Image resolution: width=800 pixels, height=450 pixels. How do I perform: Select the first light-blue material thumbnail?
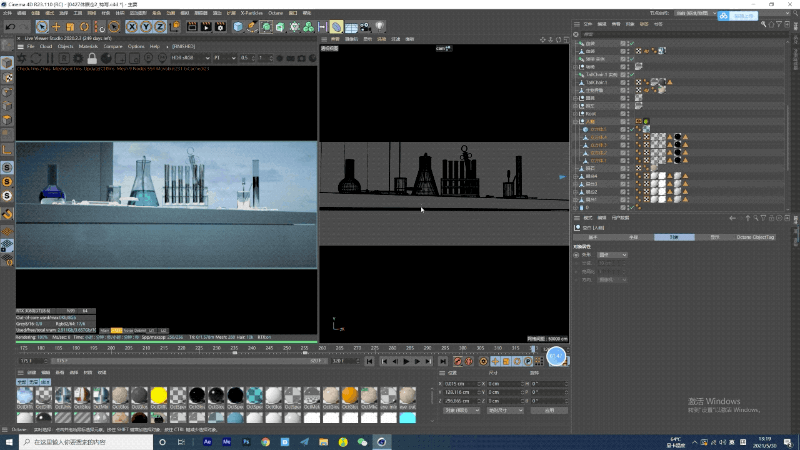[24, 395]
